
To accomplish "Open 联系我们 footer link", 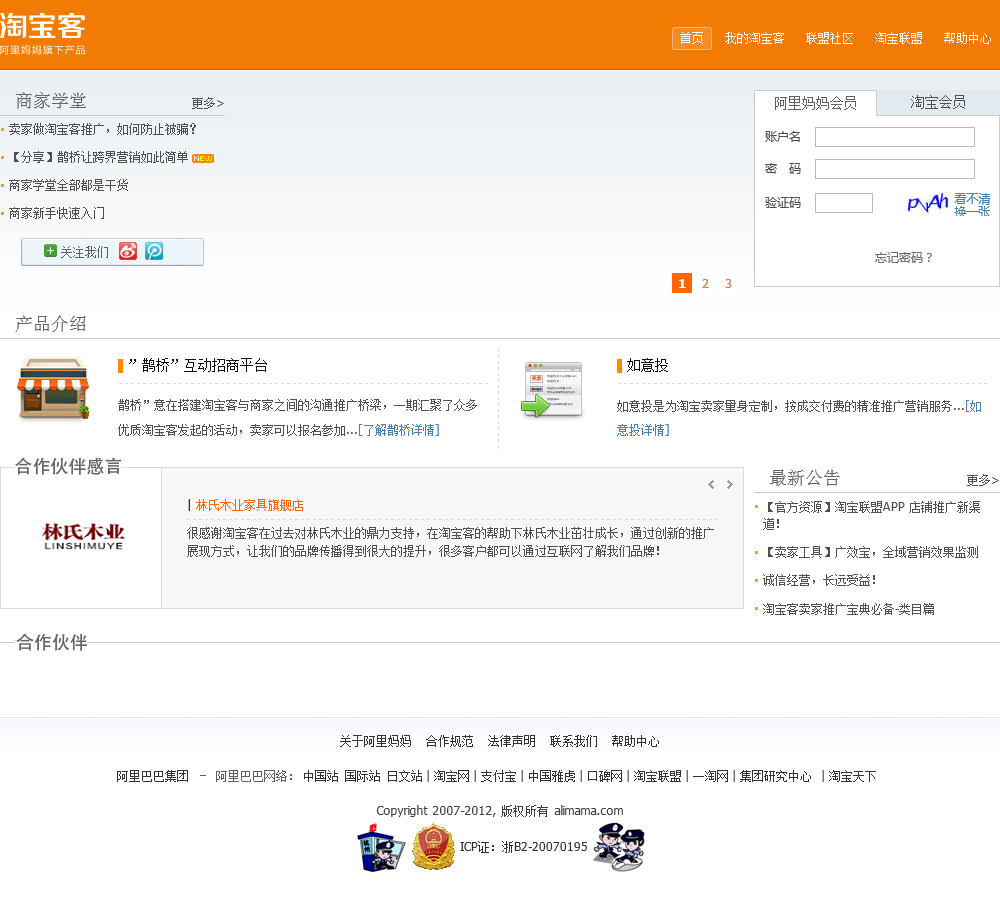I will [x=574, y=741].
